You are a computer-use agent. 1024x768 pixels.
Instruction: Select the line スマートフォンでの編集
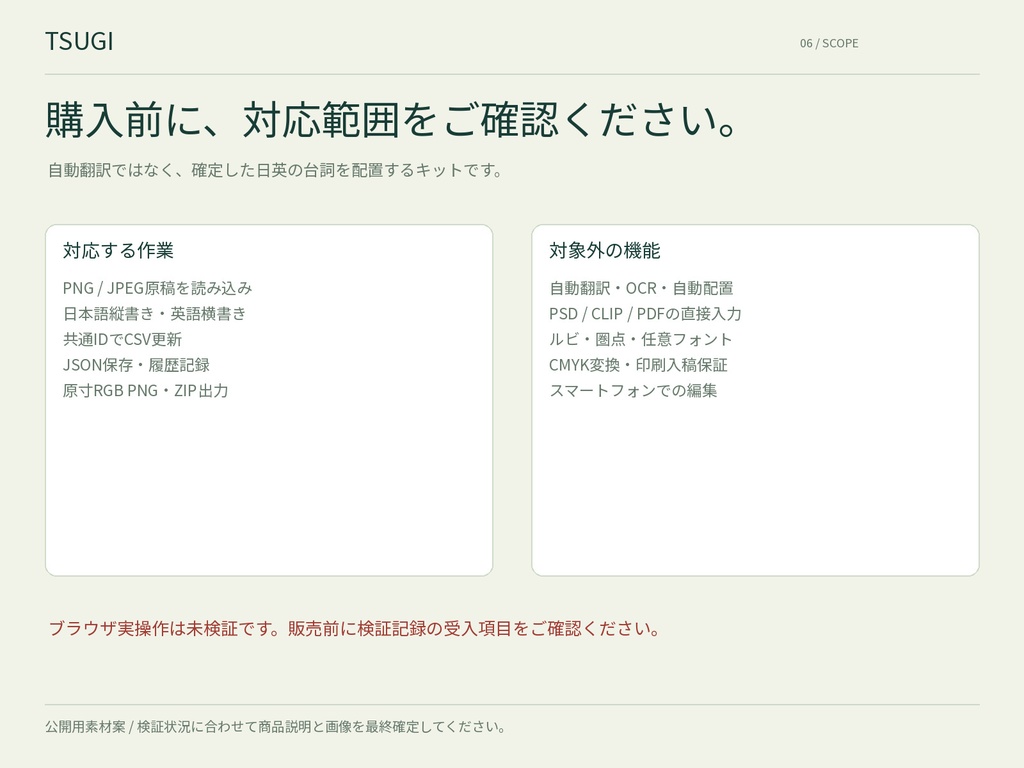point(633,391)
